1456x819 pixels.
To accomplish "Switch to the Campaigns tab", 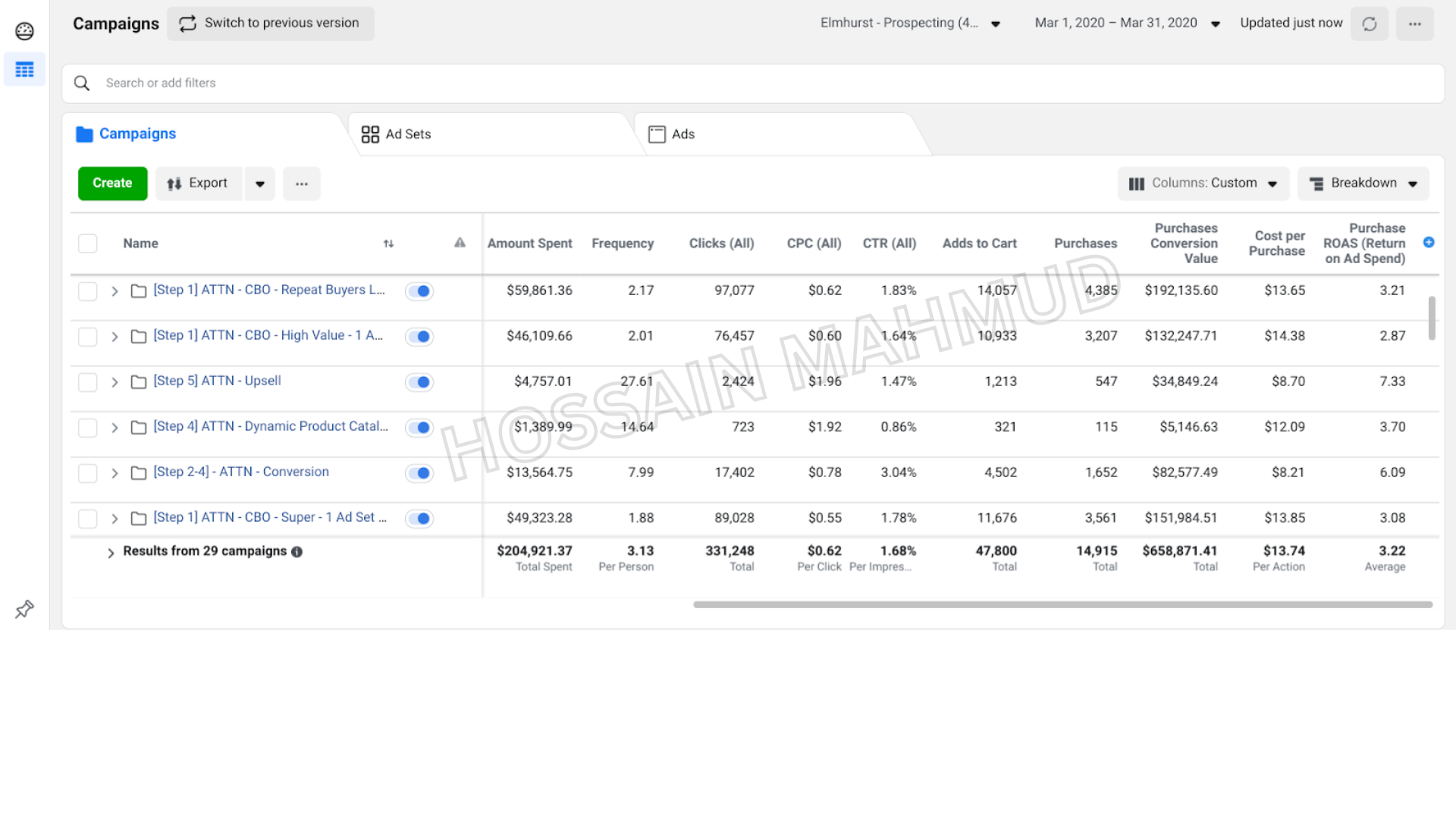I will 205,134.
